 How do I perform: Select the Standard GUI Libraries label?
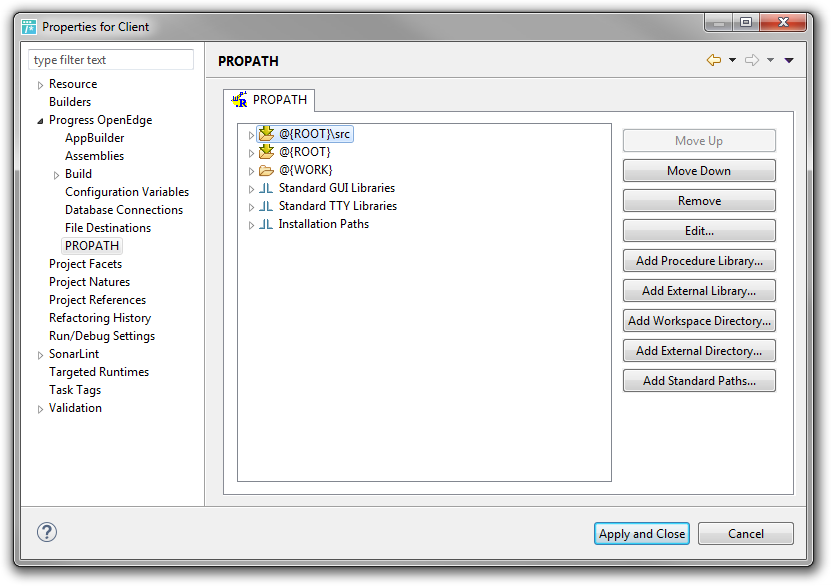[337, 188]
